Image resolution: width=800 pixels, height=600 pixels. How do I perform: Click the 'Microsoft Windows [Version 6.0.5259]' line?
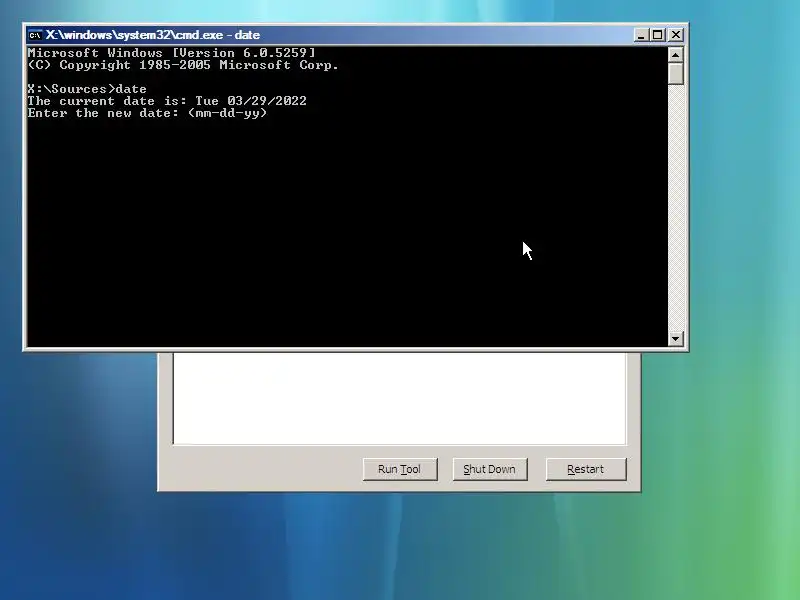[x=171, y=53]
